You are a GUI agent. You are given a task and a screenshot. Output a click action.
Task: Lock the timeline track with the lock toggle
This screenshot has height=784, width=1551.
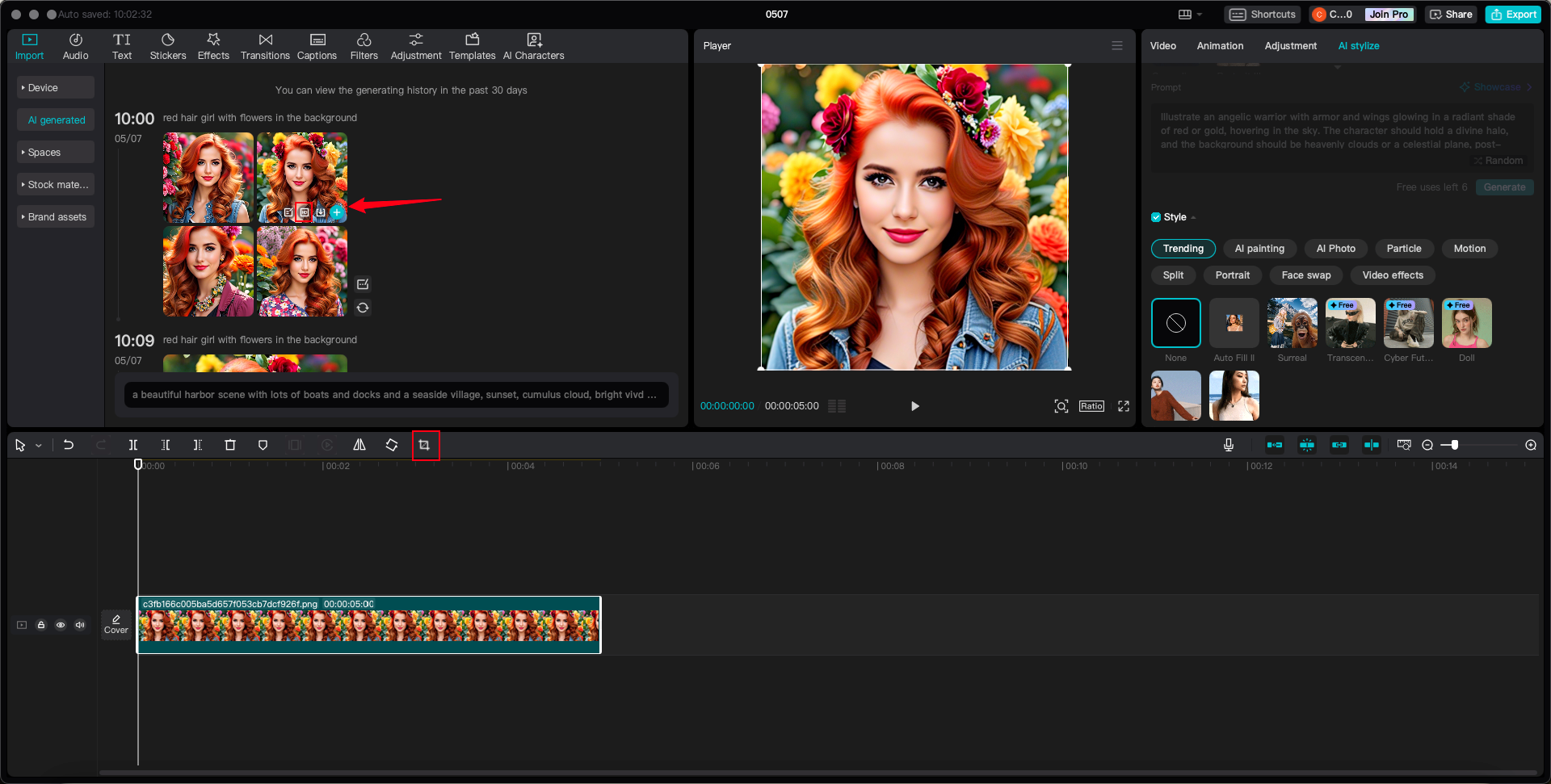click(x=40, y=625)
